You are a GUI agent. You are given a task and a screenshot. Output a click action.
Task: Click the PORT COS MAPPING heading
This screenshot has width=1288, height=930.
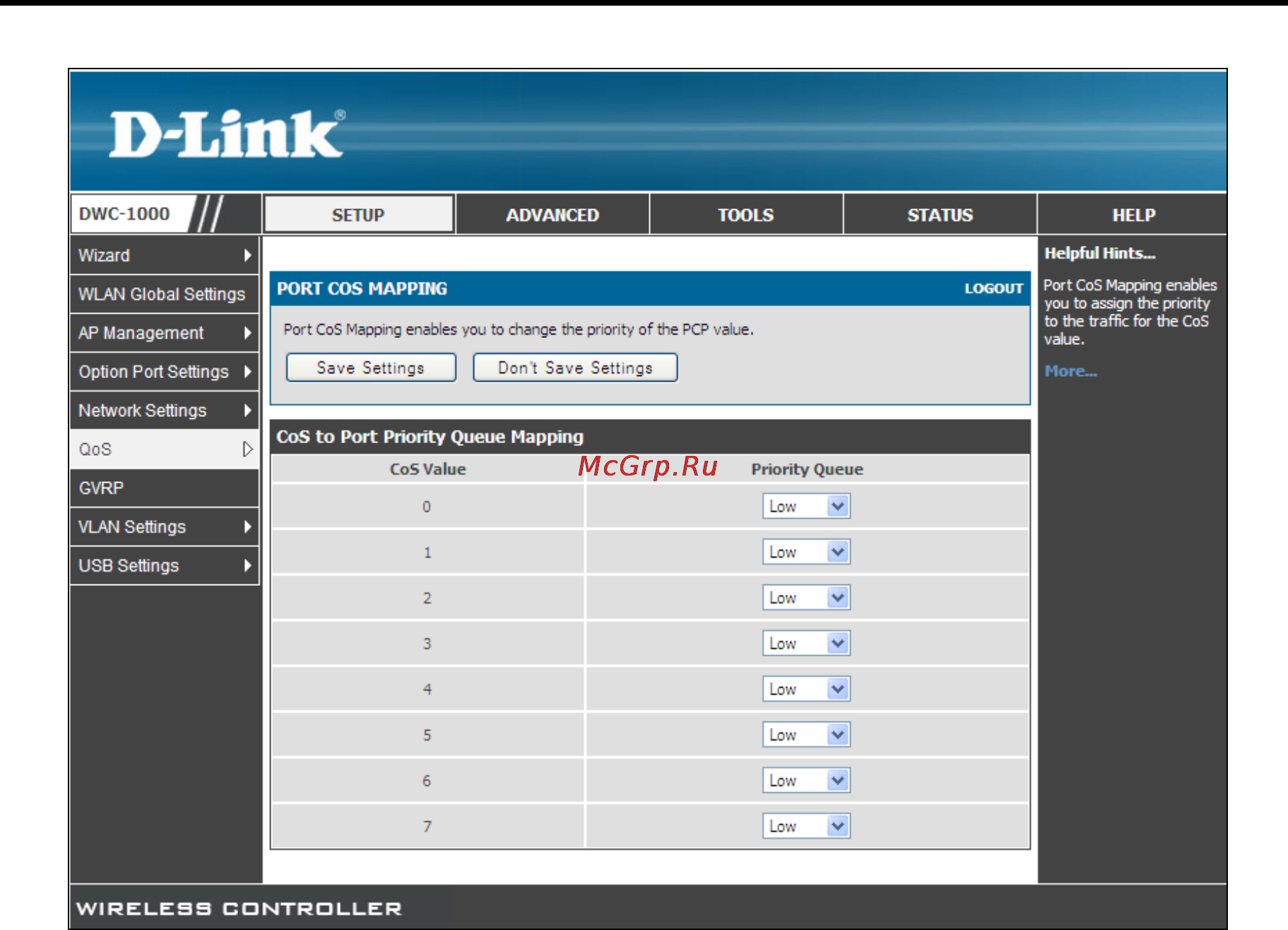[362, 288]
